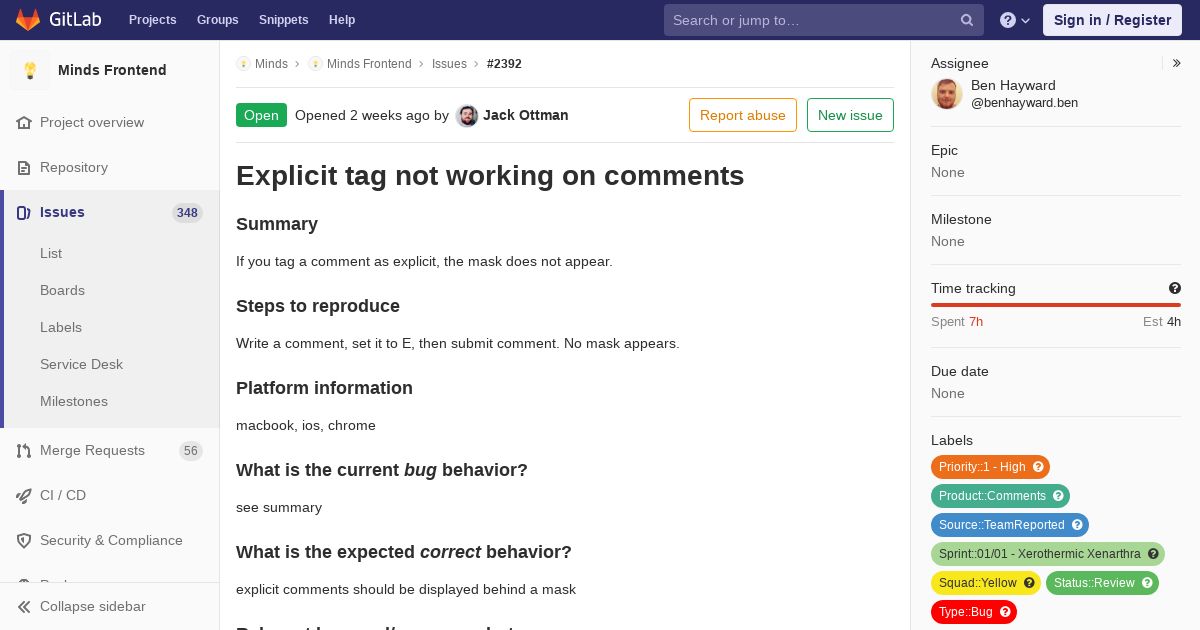Click the red time tracking progress bar

point(1056,305)
